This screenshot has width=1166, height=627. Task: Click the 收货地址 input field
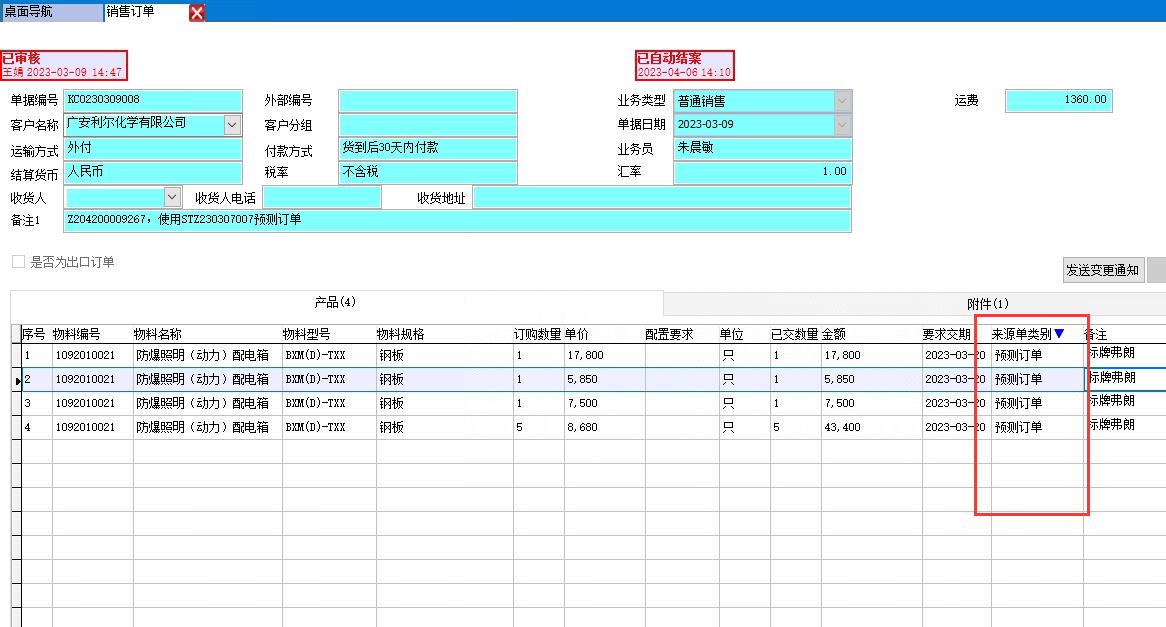[661, 198]
